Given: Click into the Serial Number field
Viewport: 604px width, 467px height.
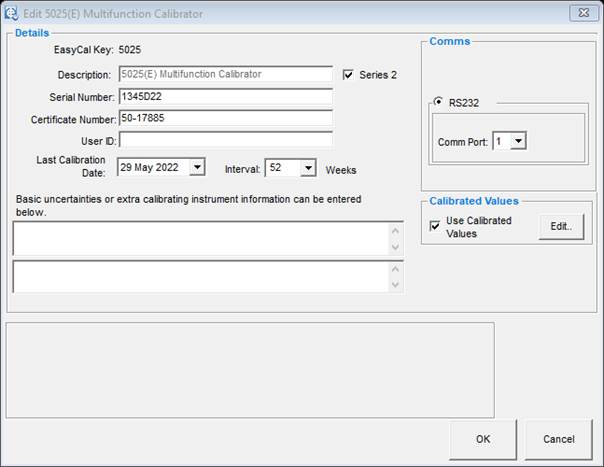Looking at the screenshot, I should point(225,97).
